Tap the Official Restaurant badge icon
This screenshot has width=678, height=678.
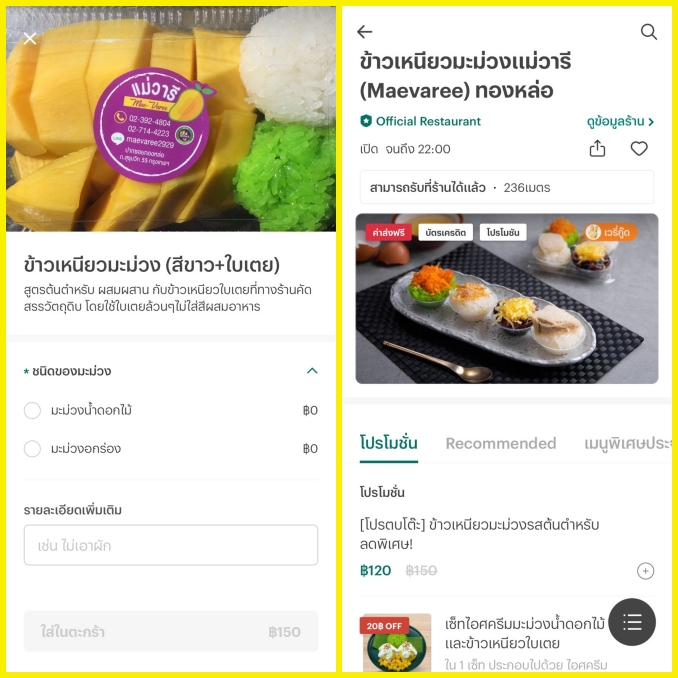click(x=366, y=121)
